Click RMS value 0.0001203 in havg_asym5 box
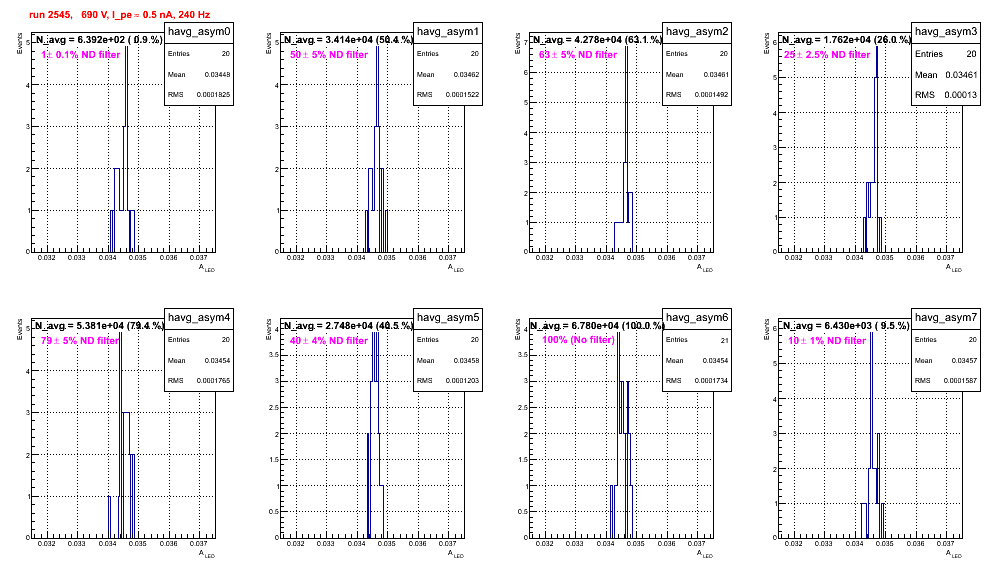 [x=464, y=381]
